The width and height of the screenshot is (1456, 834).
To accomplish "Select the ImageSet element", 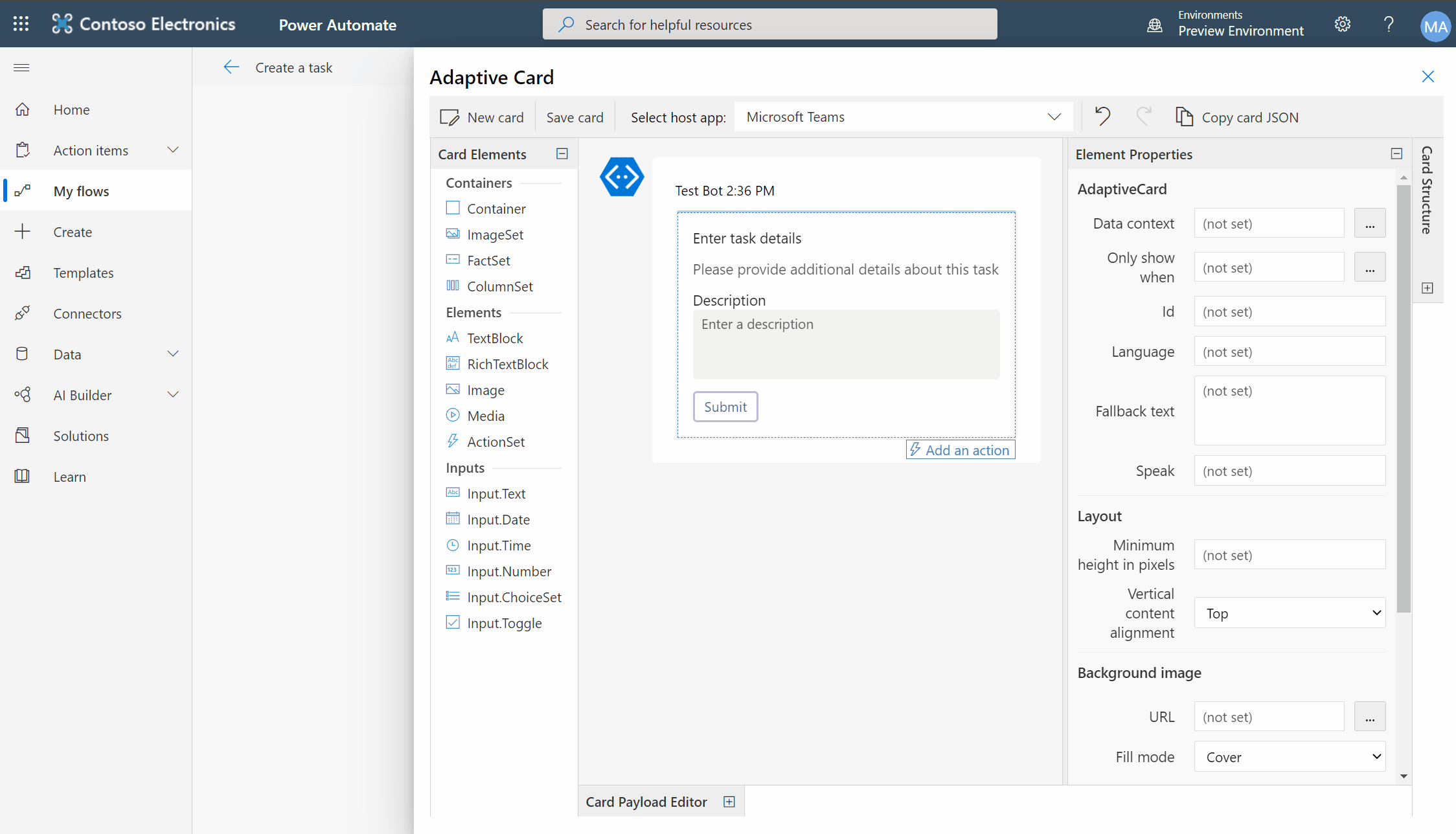I will coord(484,234).
